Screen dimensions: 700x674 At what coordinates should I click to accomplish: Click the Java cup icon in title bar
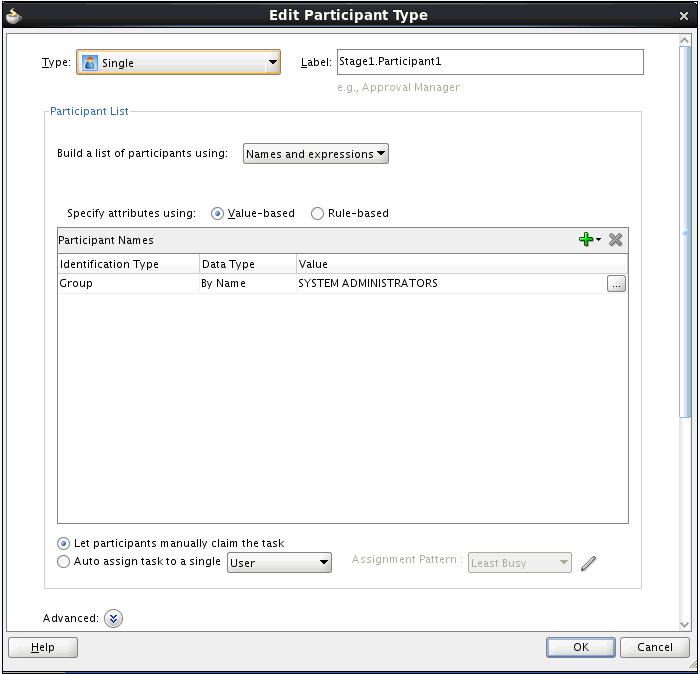(14, 16)
